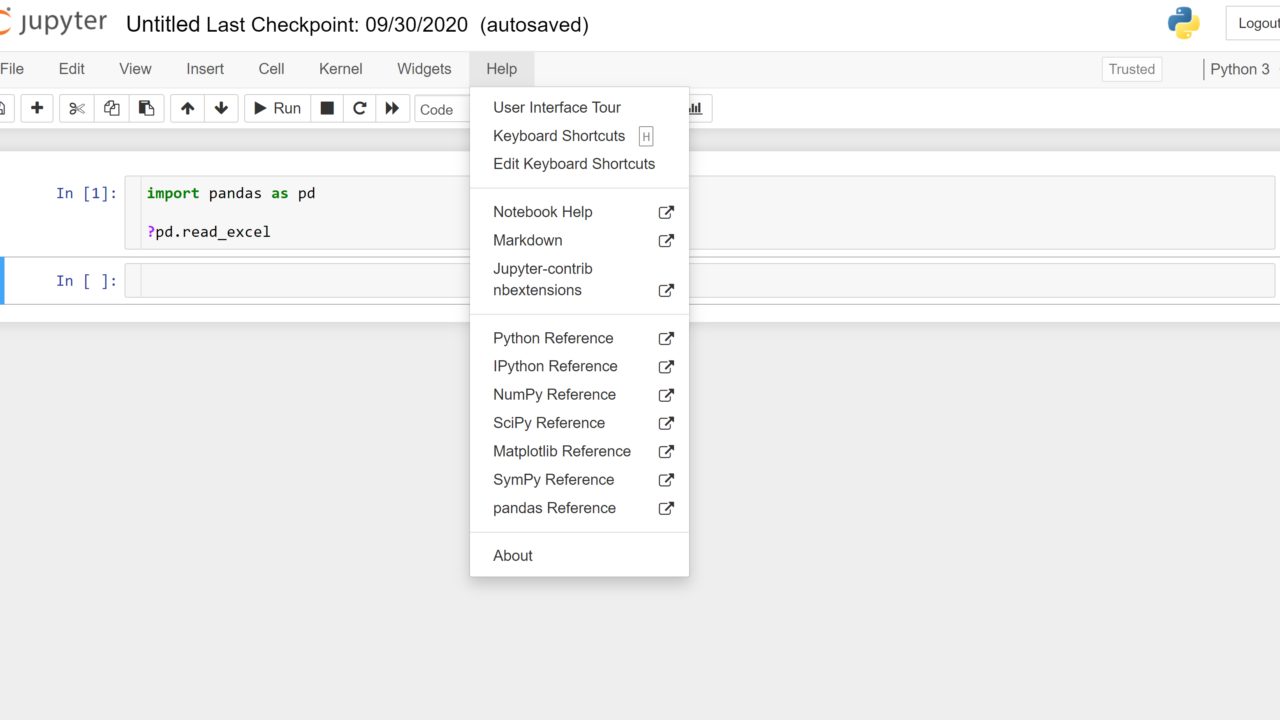The width and height of the screenshot is (1280, 720).
Task: Click the Last Checkpoint date text
Action: coord(337,25)
